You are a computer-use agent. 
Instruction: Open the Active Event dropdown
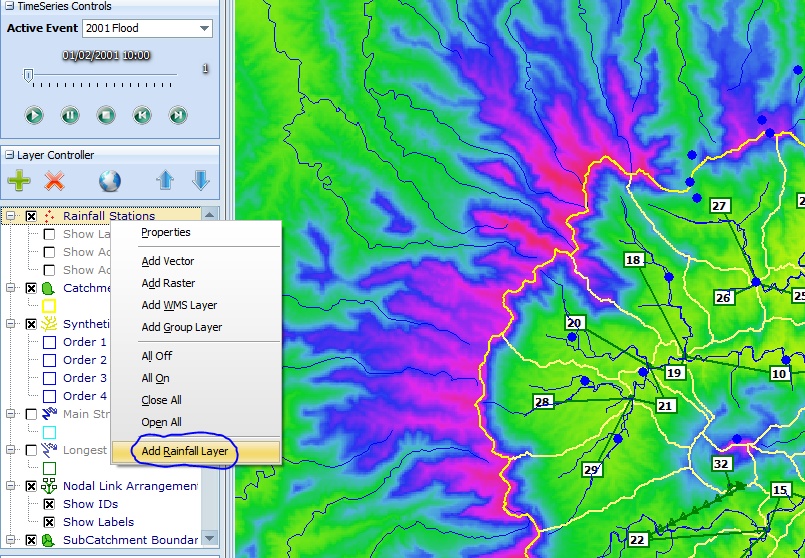(x=204, y=29)
